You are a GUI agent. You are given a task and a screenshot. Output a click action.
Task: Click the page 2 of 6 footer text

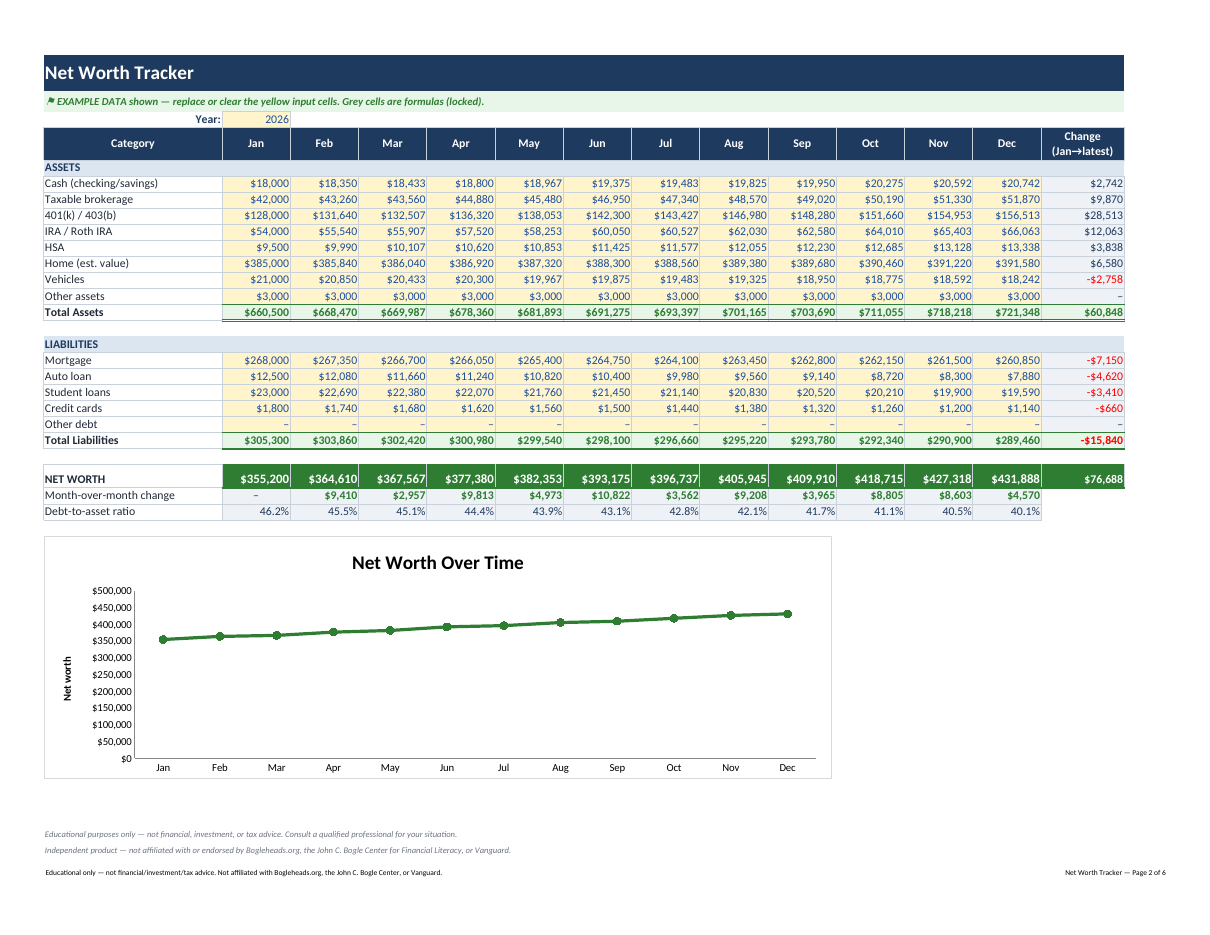pyautogui.click(x=1115, y=873)
